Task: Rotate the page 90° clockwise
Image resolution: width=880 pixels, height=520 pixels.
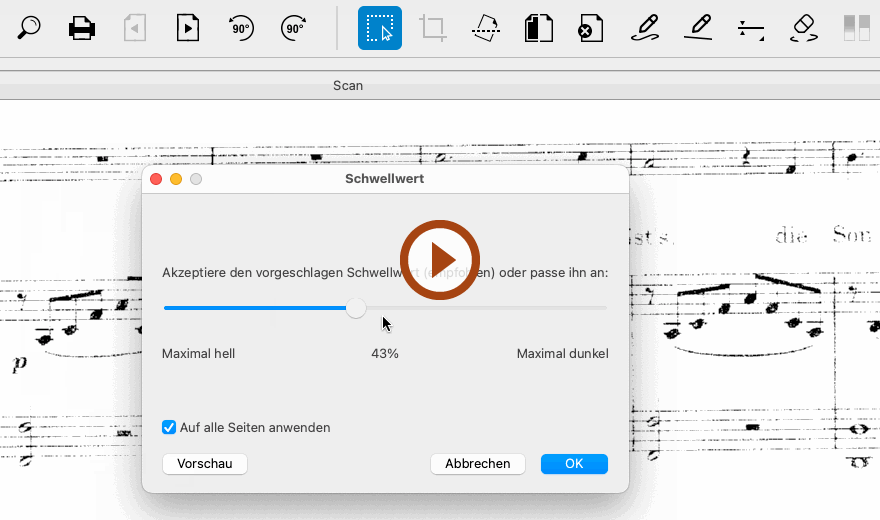Action: [294, 28]
